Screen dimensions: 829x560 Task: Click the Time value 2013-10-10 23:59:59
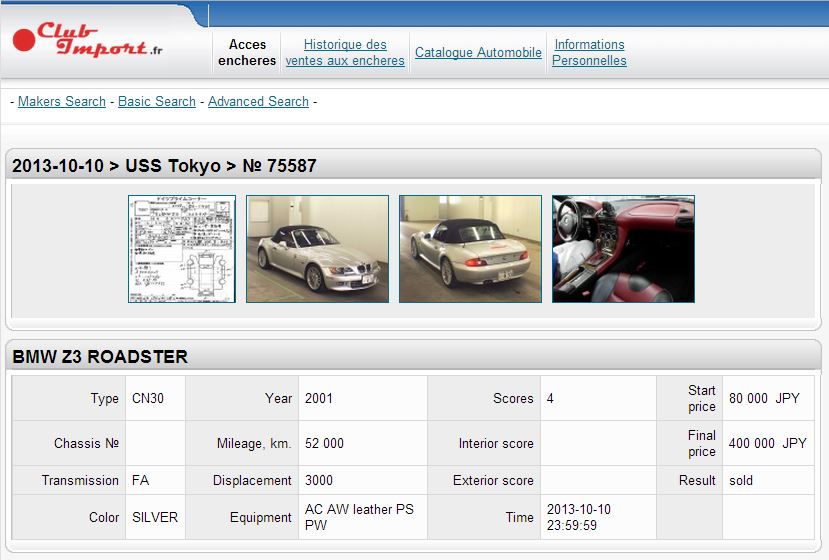(579, 517)
